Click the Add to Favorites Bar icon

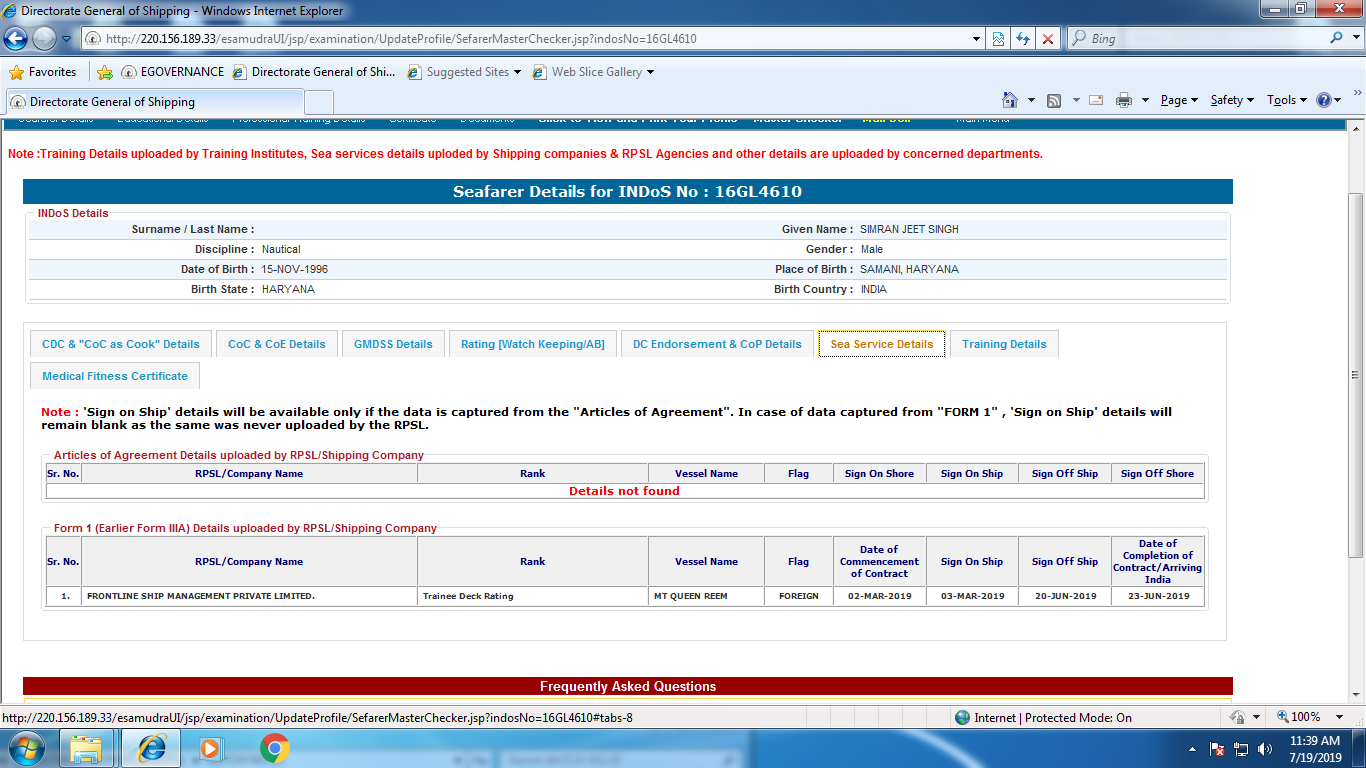105,72
